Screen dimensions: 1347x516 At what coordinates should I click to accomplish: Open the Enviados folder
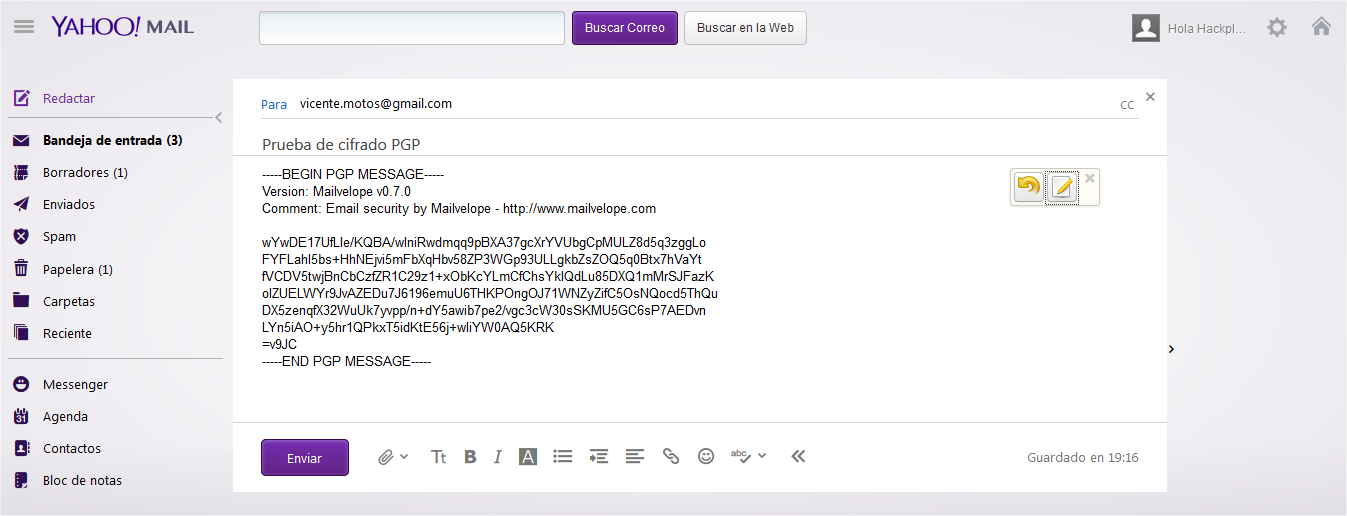[x=69, y=205]
